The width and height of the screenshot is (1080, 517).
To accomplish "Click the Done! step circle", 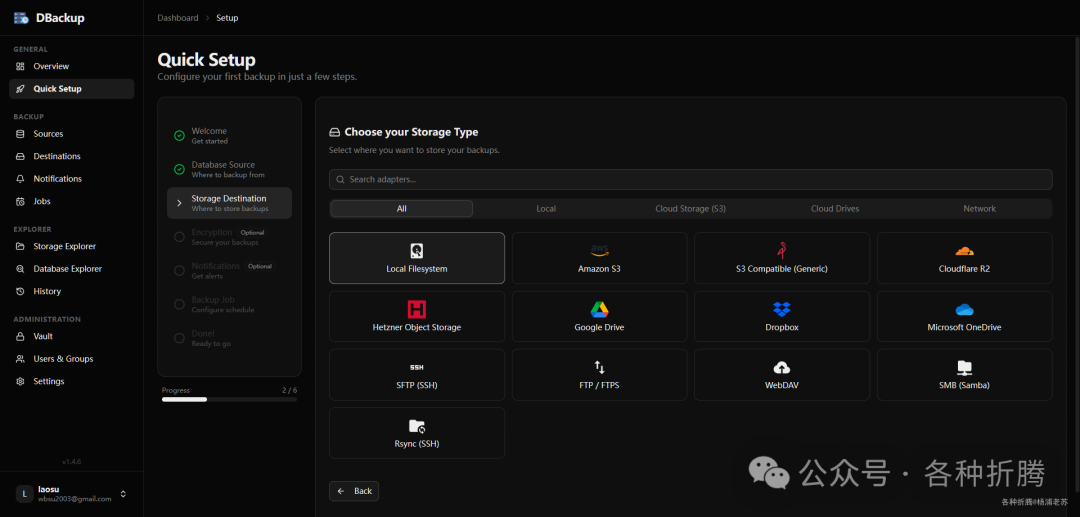I will click(x=179, y=338).
